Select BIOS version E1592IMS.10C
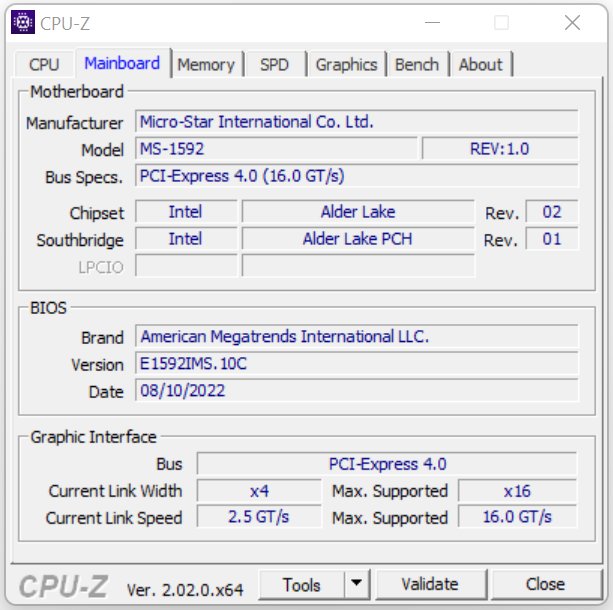Image resolution: width=613 pixels, height=610 pixels. 357,363
